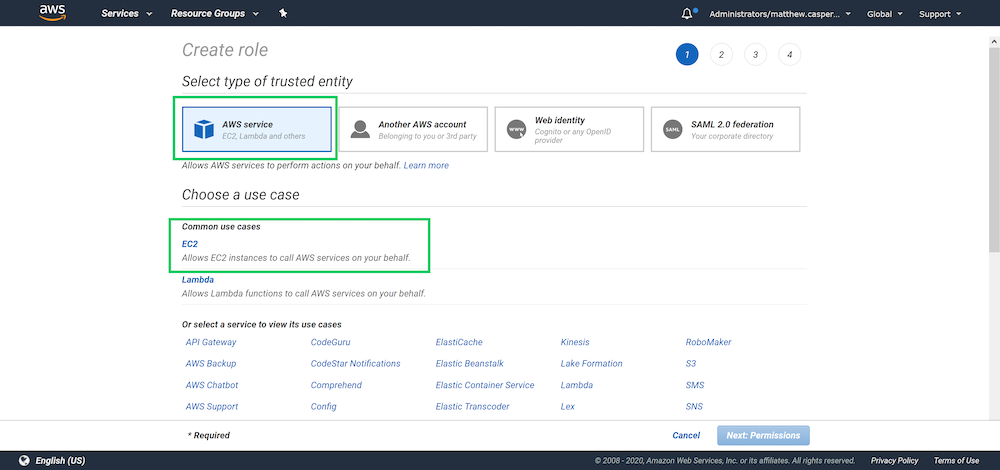1000x470 pixels.
Task: Open the notifications bell icon
Action: pyautogui.click(x=687, y=14)
